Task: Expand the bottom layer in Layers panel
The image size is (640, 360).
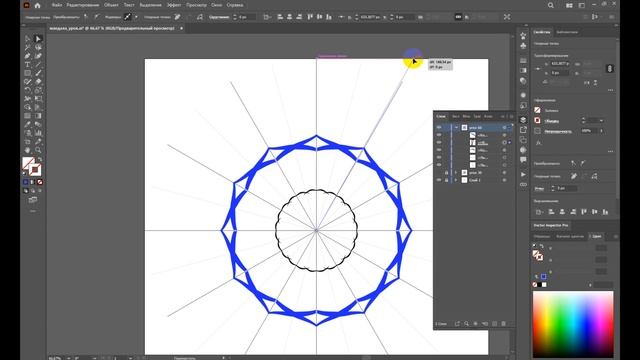Action: (456, 180)
